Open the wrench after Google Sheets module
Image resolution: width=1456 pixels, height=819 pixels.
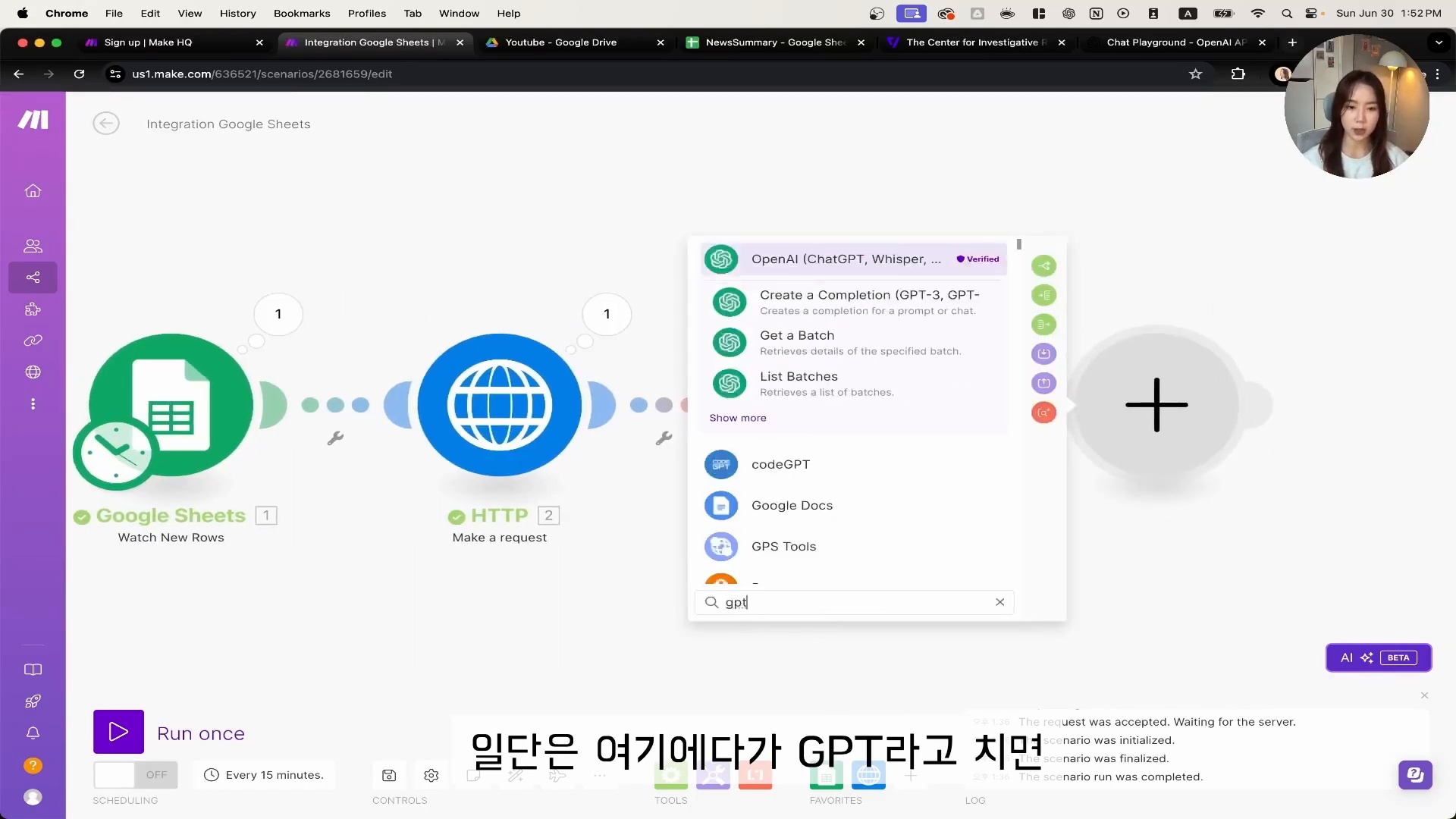click(335, 438)
